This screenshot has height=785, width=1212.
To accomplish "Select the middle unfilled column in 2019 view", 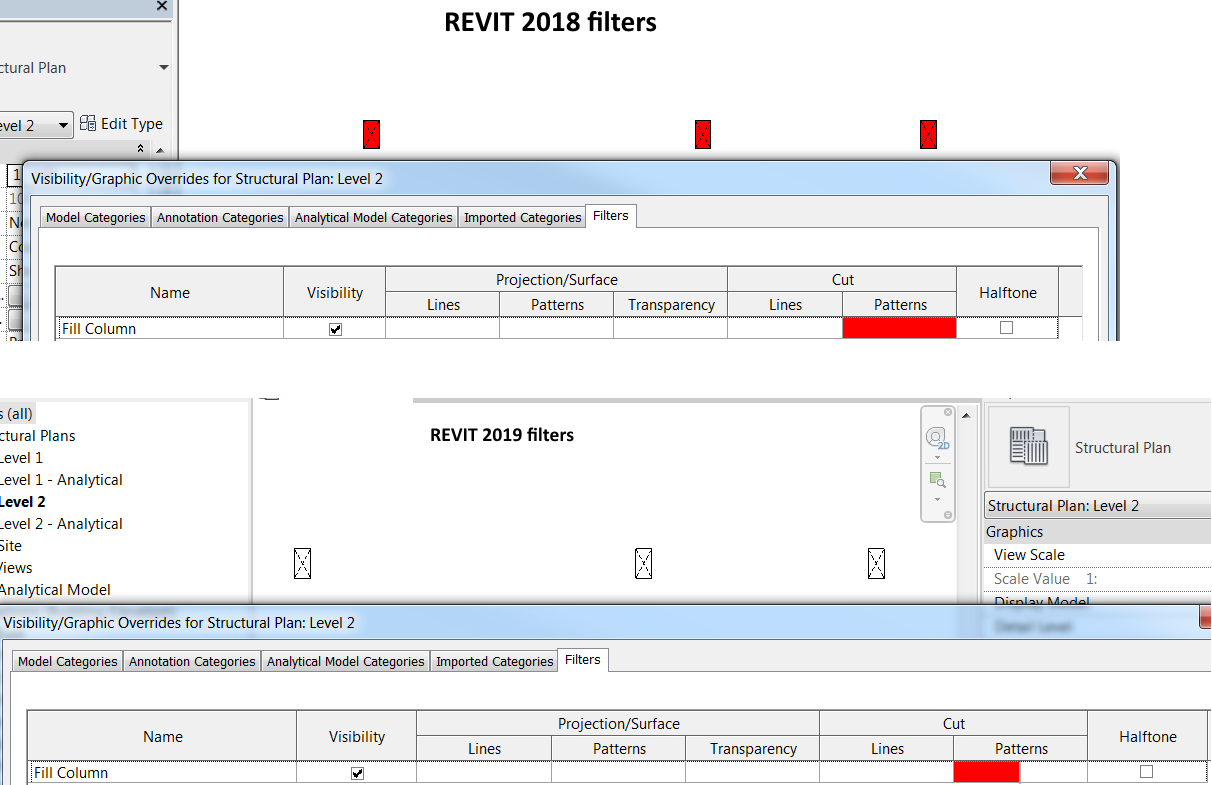I will click(644, 563).
